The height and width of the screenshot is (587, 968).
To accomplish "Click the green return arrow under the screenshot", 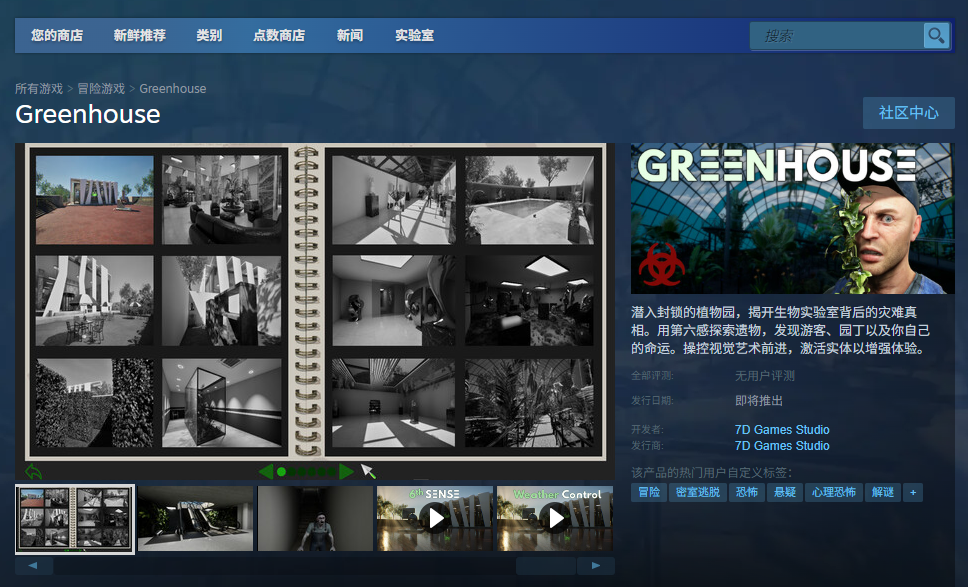I will pyautogui.click(x=33, y=470).
